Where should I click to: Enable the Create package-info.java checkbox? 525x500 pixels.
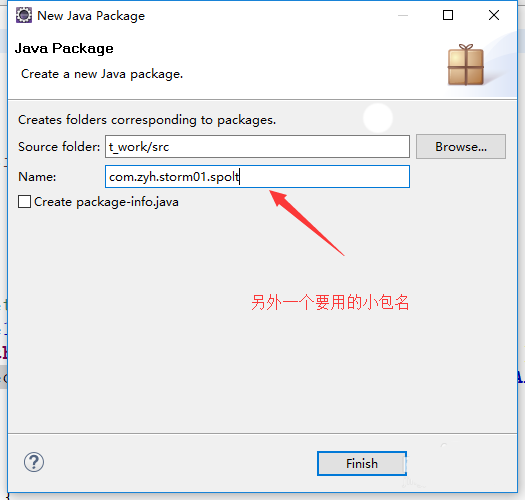click(24, 202)
